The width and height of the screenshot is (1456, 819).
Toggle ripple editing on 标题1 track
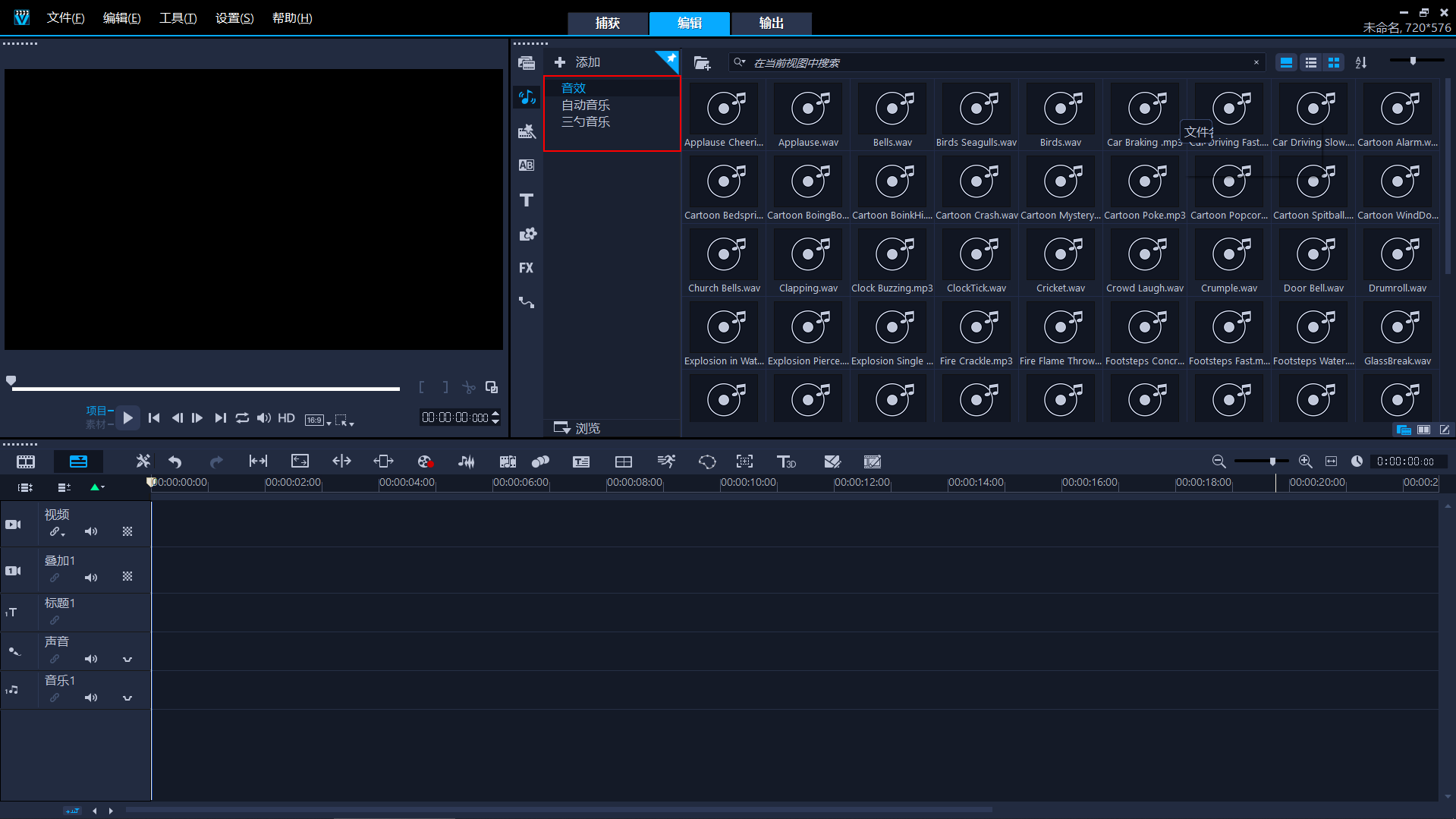click(x=55, y=620)
